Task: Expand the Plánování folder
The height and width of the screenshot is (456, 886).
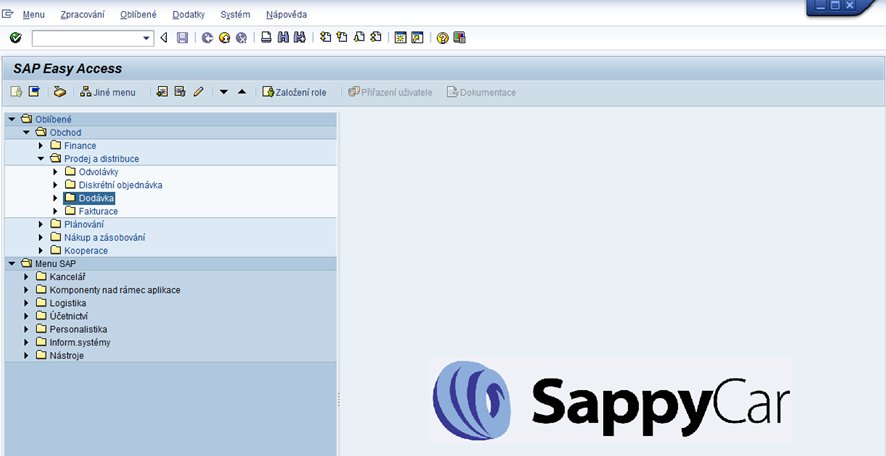Action: click(x=41, y=224)
